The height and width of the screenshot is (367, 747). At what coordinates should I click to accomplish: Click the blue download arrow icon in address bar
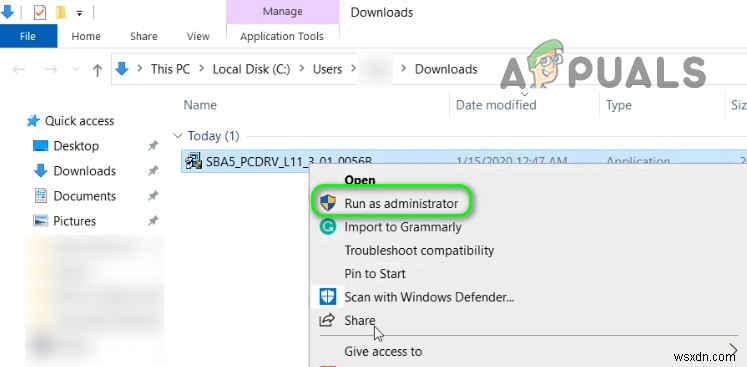point(122,69)
